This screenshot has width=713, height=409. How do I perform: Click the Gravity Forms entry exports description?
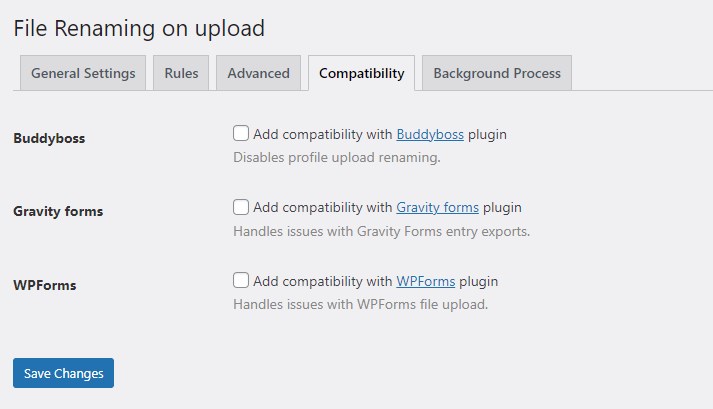tap(381, 231)
